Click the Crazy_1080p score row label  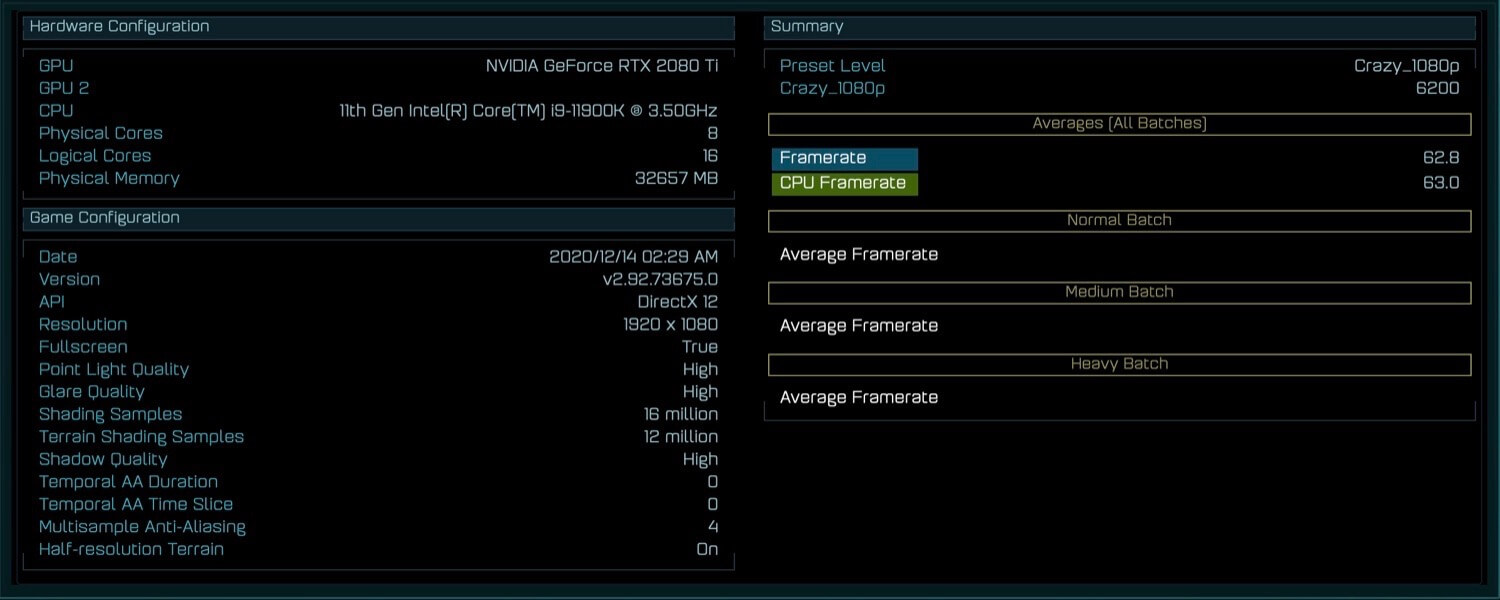[832, 88]
